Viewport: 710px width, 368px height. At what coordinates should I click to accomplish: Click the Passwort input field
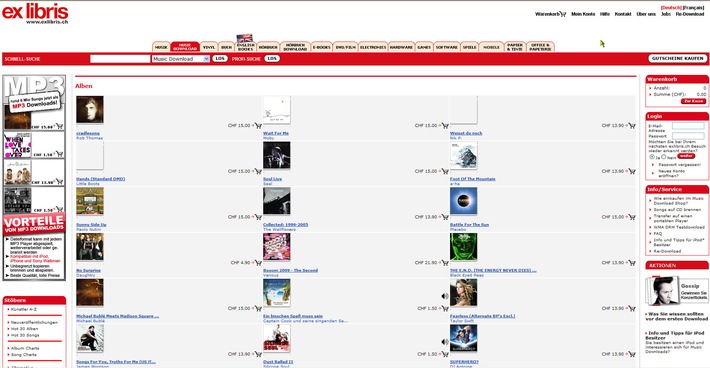(x=688, y=136)
